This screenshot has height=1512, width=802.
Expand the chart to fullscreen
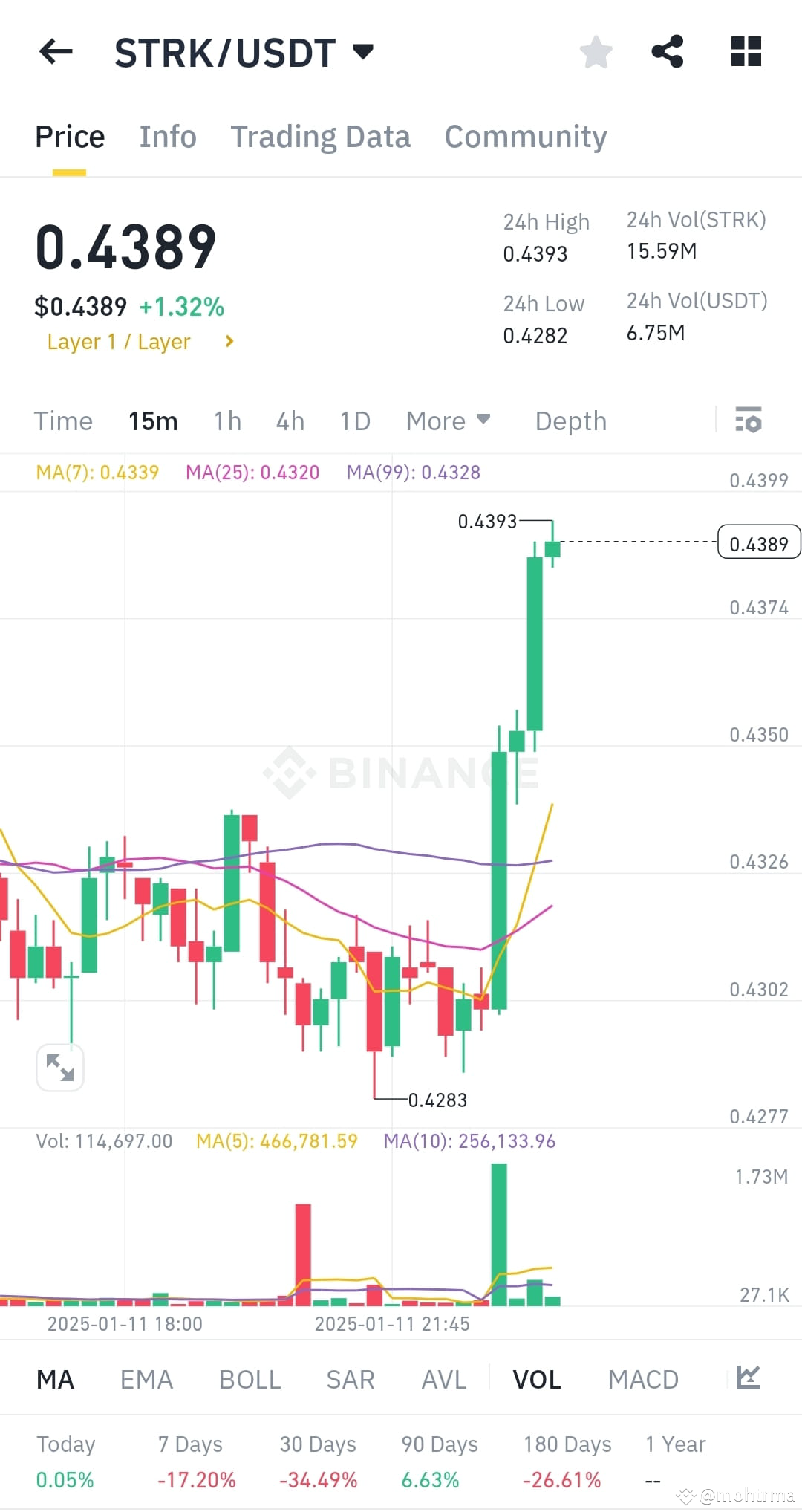coord(59,1067)
